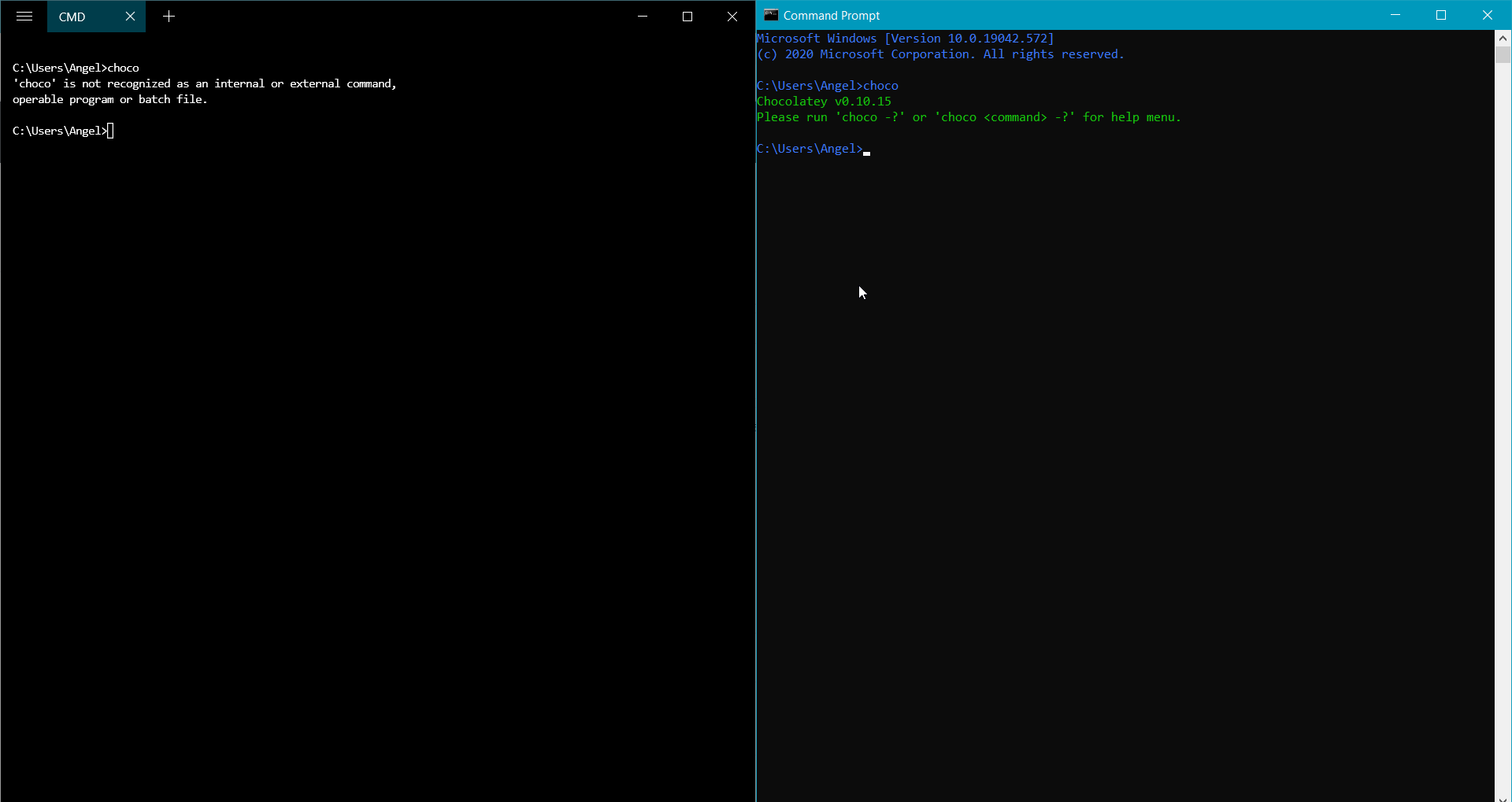Open a new tab with the plus button
The width and height of the screenshot is (1512, 802).
click(x=169, y=16)
